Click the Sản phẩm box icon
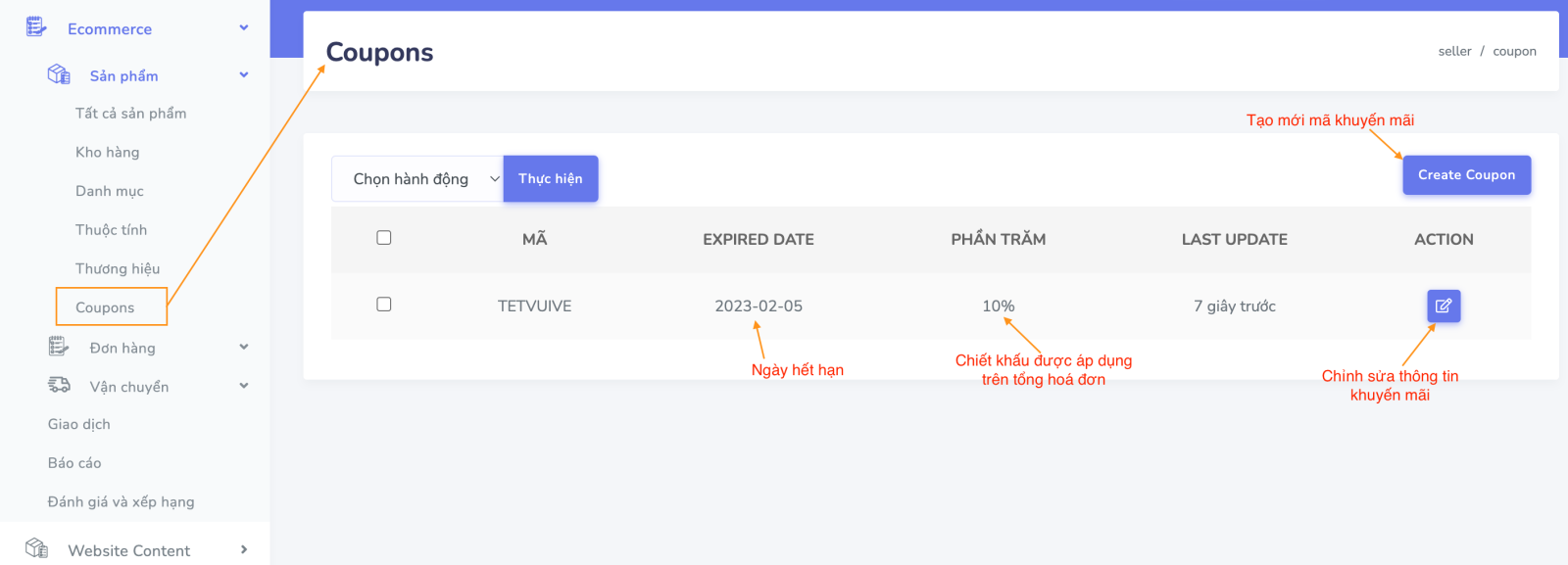Image resolution: width=1568 pixels, height=565 pixels. click(x=59, y=74)
